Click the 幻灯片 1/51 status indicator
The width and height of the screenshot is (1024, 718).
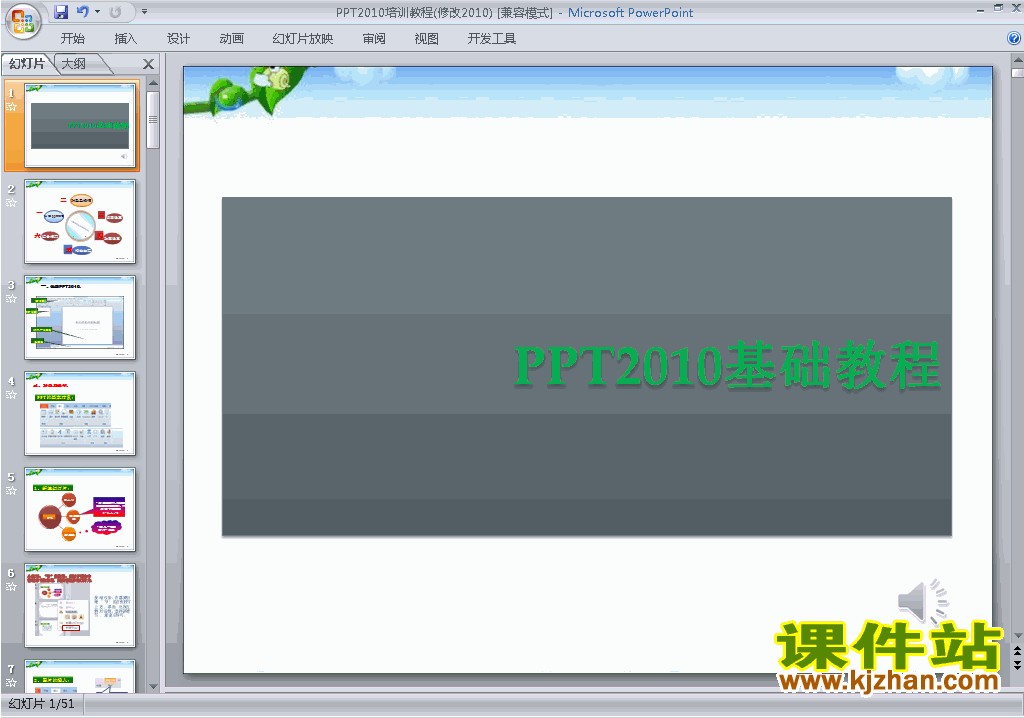point(42,704)
